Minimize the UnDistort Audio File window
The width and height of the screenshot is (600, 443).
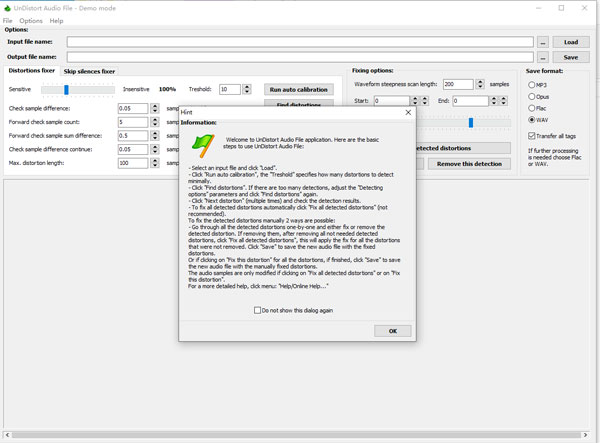click(538, 8)
